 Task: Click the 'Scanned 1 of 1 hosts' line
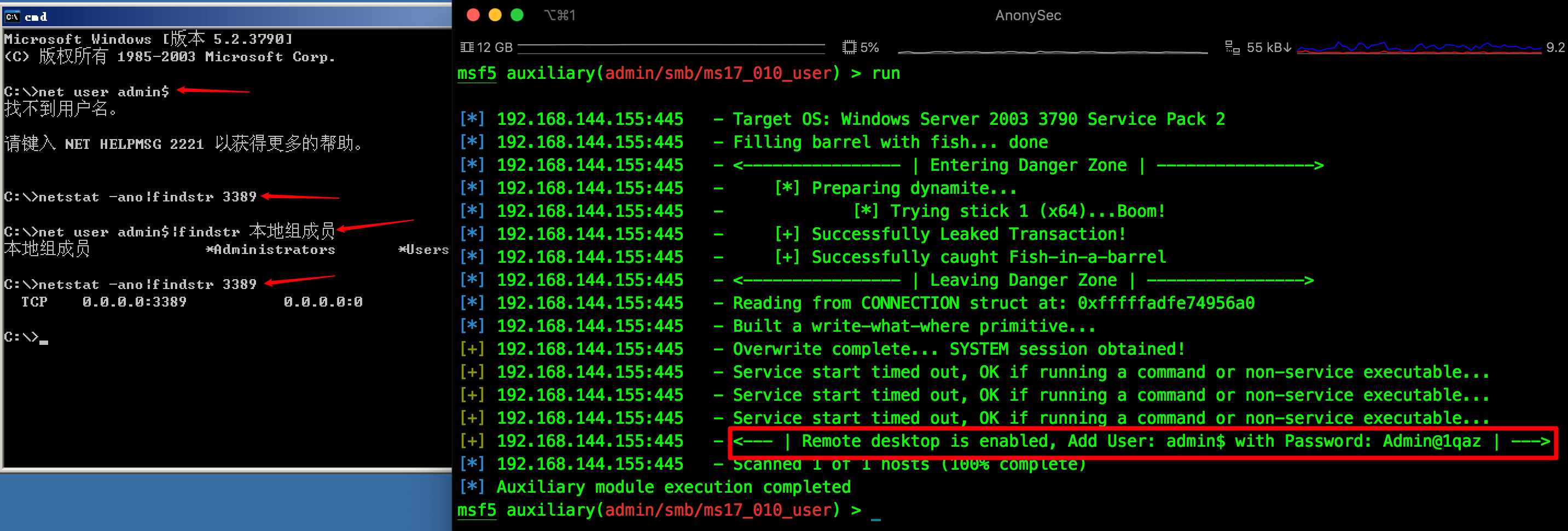[x=909, y=464]
